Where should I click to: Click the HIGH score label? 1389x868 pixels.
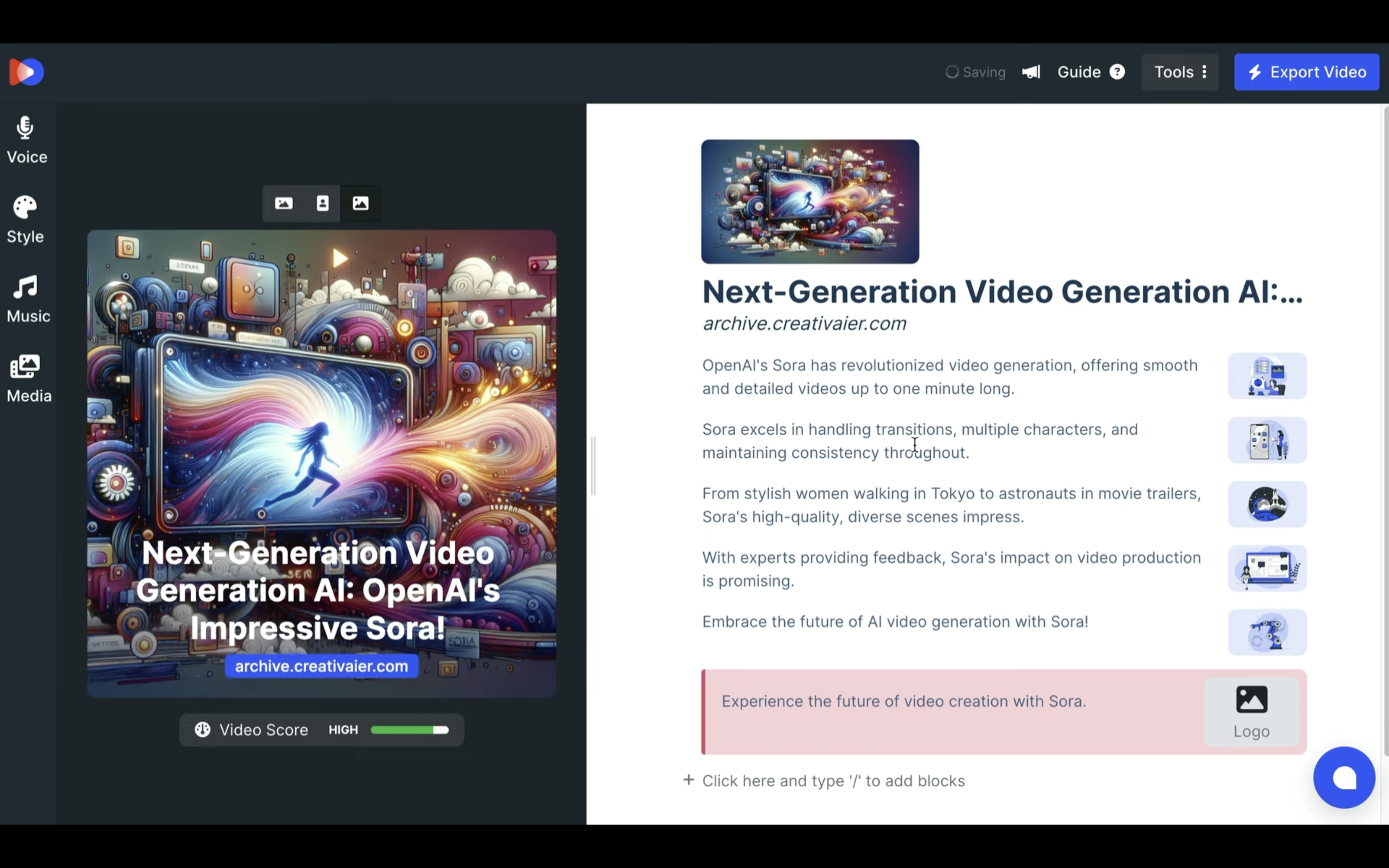tap(342, 730)
